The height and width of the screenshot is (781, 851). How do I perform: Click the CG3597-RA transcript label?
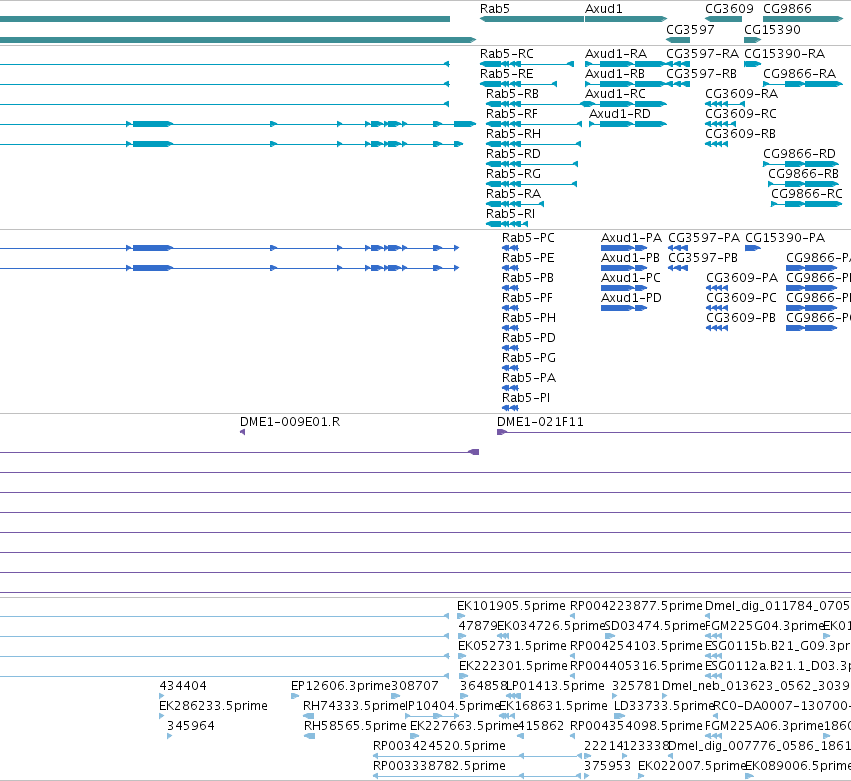[x=702, y=54]
